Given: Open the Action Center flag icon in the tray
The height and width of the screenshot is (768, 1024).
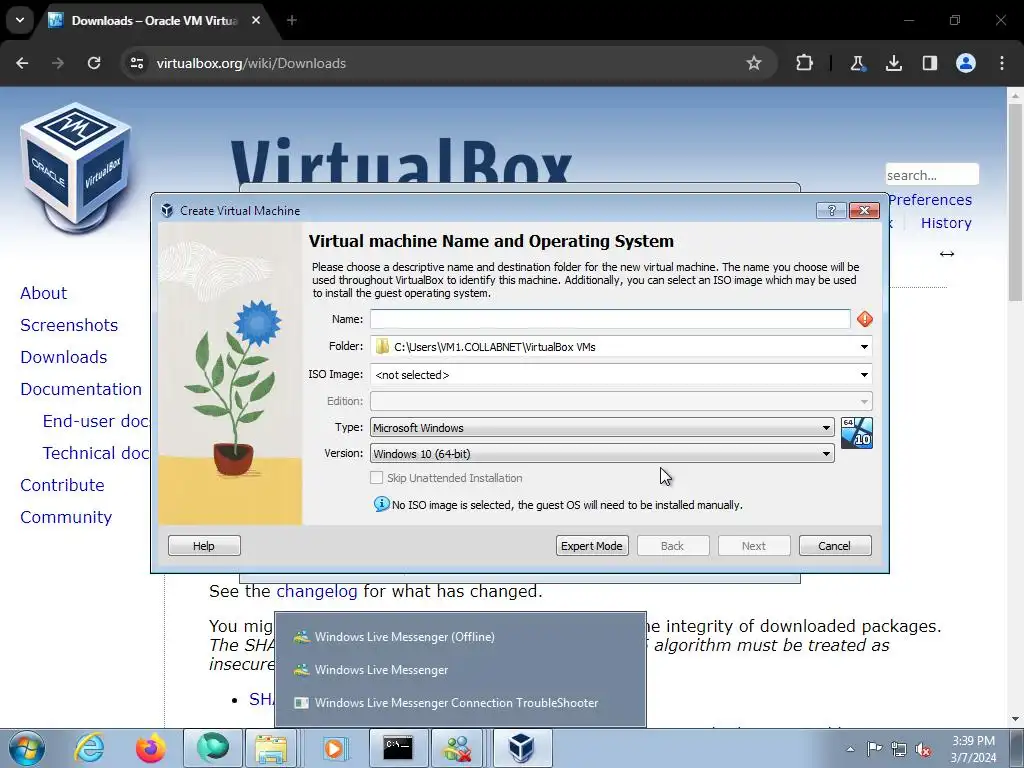Looking at the screenshot, I should [x=874, y=749].
